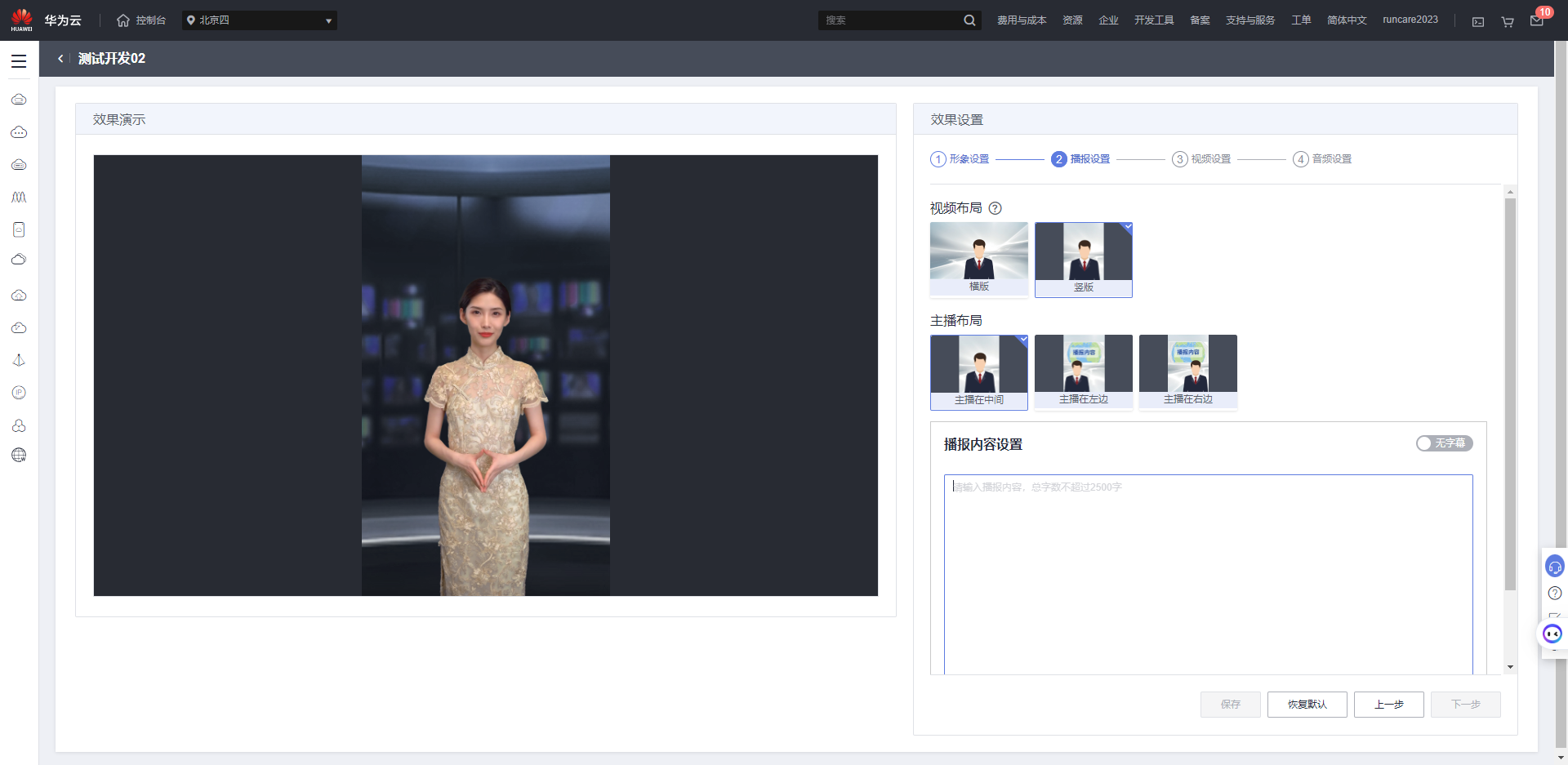This screenshot has height=765, width=1568.
Task: Click the settings panel scroll up arrow
Action: point(1510,192)
